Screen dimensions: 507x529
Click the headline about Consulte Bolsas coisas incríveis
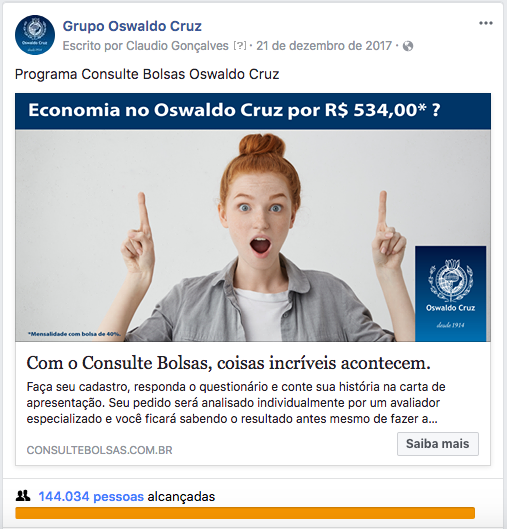228,363
